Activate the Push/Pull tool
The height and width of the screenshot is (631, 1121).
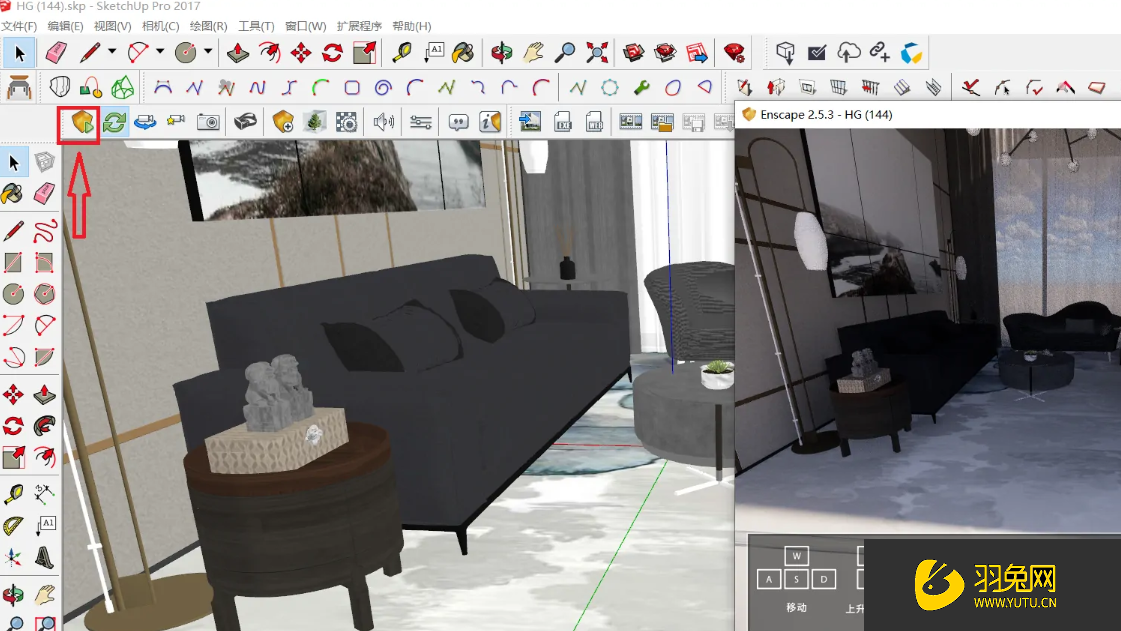point(239,52)
